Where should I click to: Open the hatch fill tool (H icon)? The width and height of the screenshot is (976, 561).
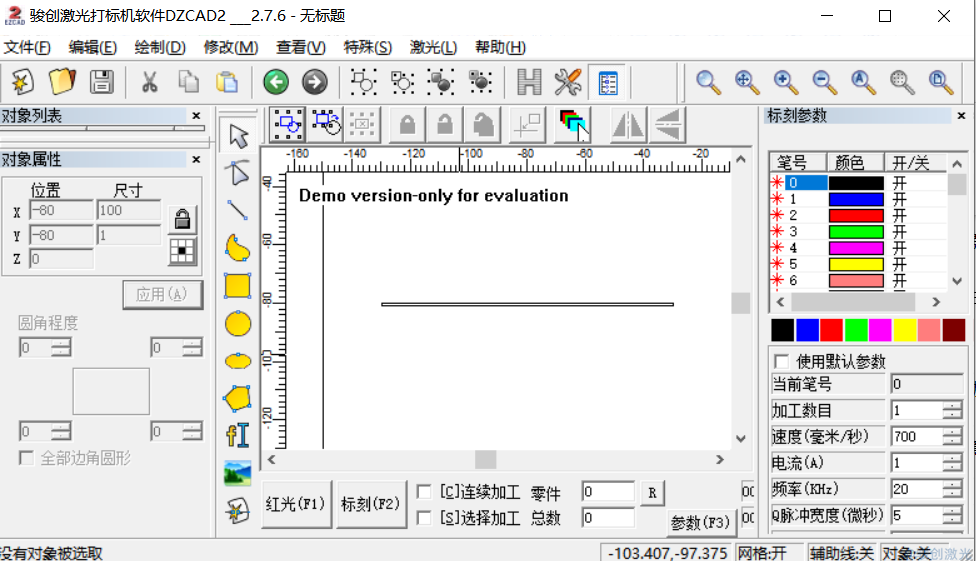coord(529,82)
